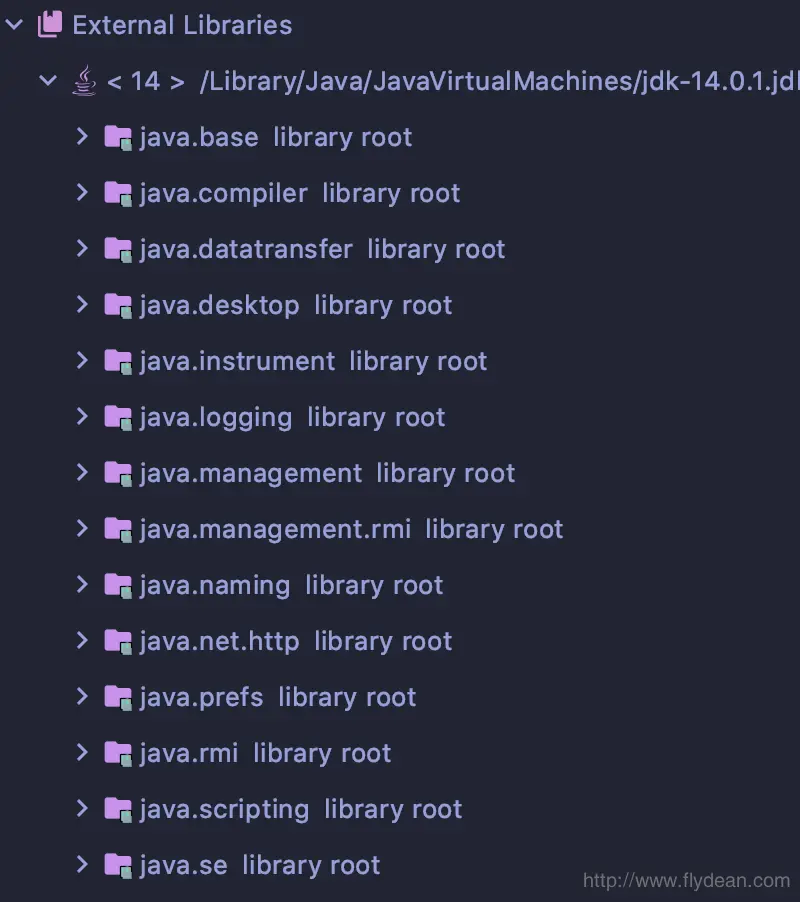Click the java.logging folder icon
Viewport: 800px width, 902px height.
(118, 418)
